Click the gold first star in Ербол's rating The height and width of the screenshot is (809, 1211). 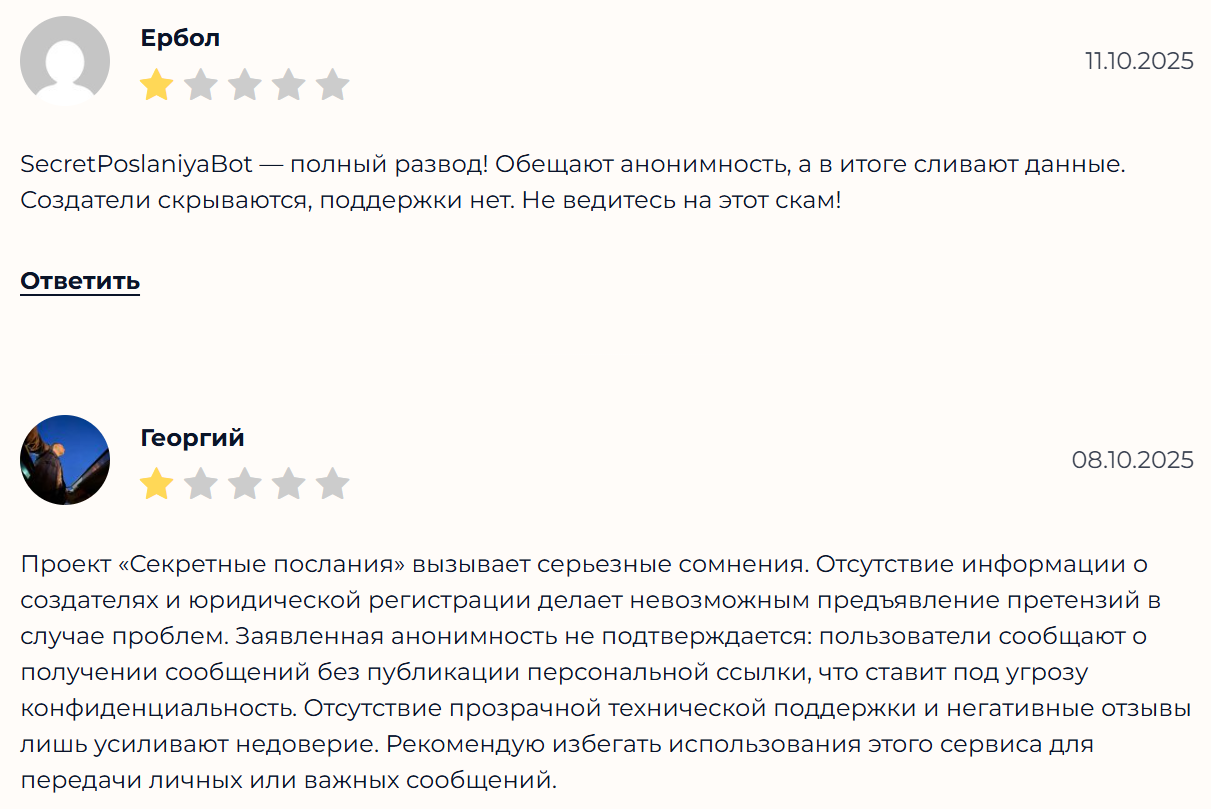156,85
